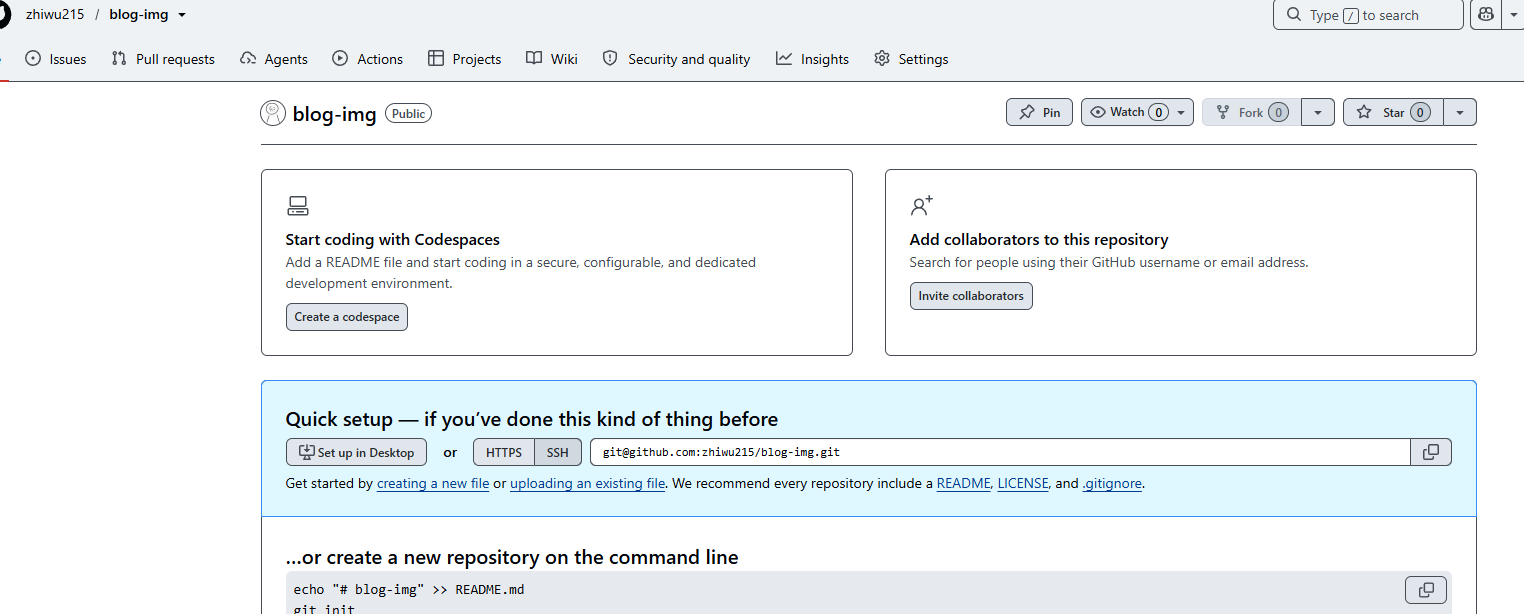Copy the command line setup script
Screen dimensions: 1524x614
click(x=1426, y=590)
